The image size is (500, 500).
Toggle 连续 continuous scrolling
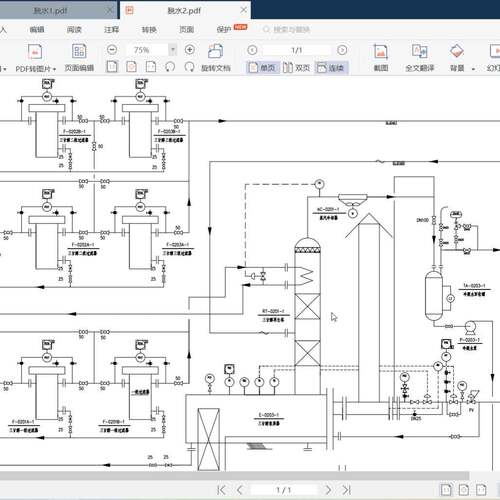331,68
